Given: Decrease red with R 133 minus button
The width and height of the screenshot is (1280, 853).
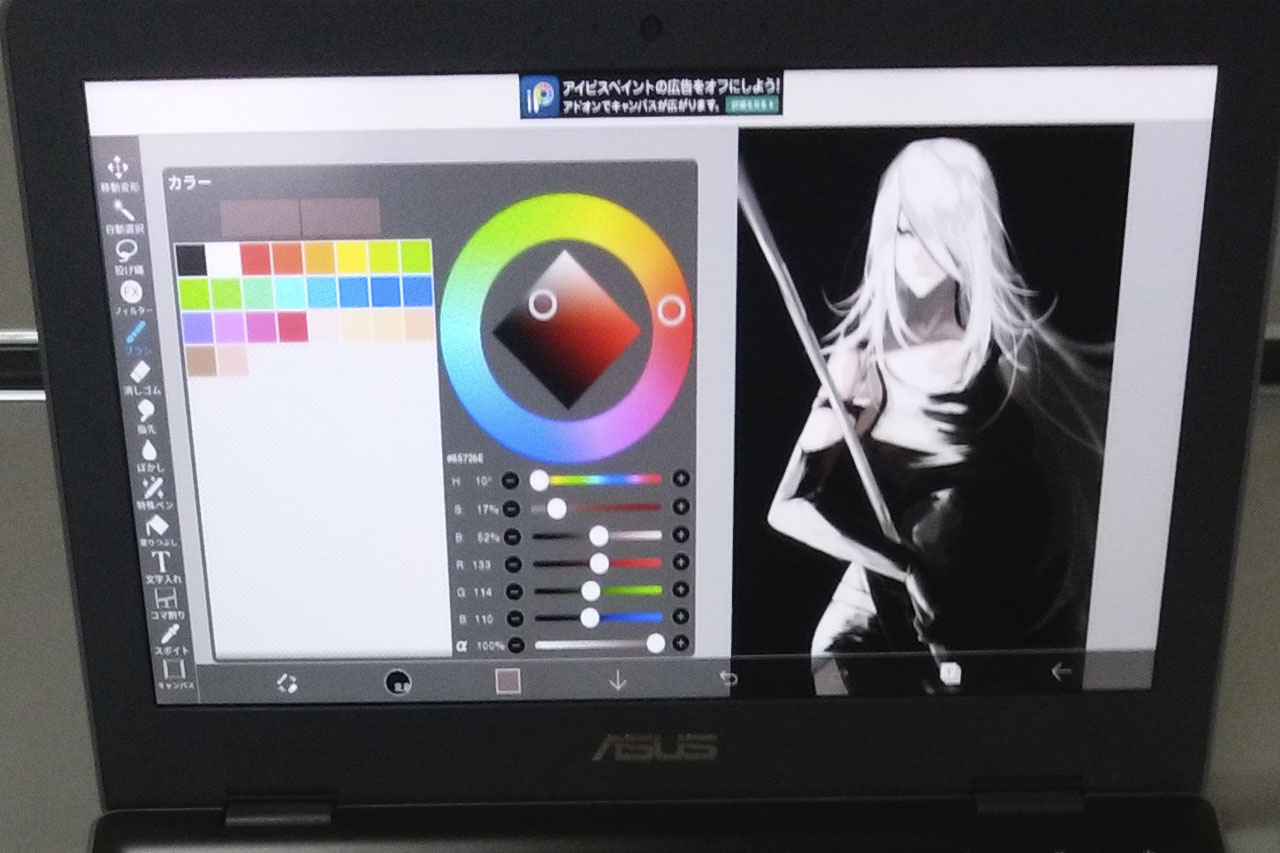Looking at the screenshot, I should click(x=513, y=564).
